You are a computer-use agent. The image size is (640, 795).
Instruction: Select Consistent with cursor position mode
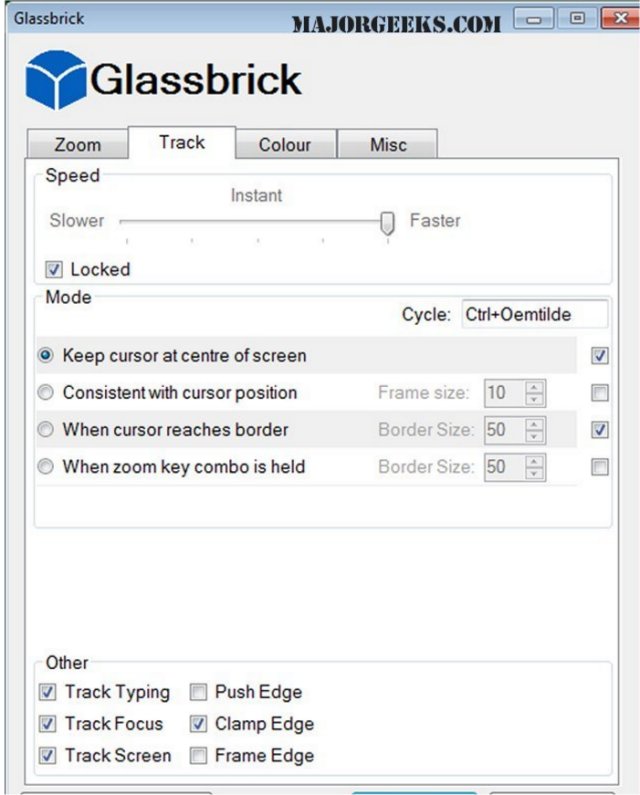46,393
